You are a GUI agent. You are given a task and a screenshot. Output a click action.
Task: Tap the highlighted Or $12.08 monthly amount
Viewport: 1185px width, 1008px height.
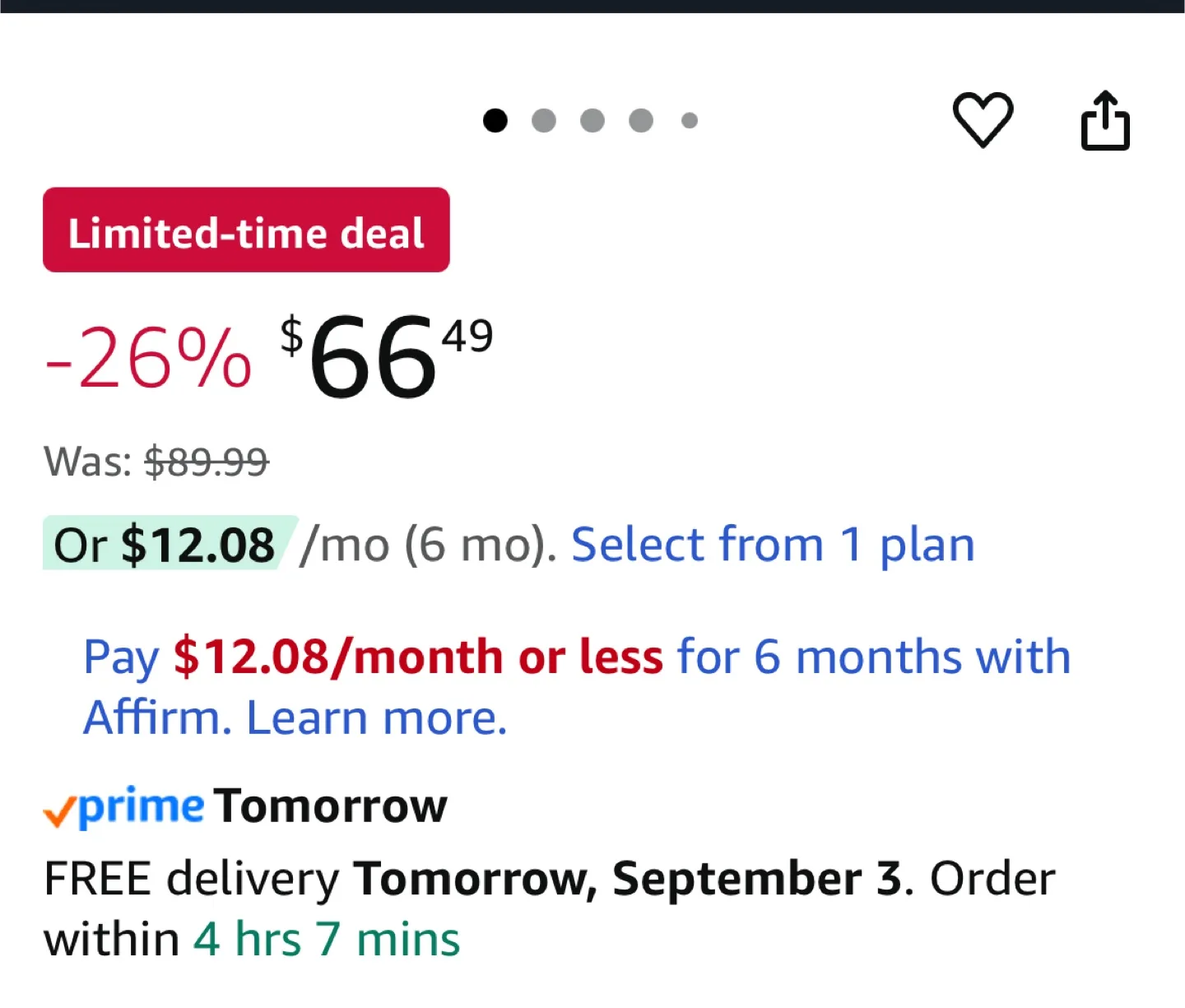[x=165, y=545]
